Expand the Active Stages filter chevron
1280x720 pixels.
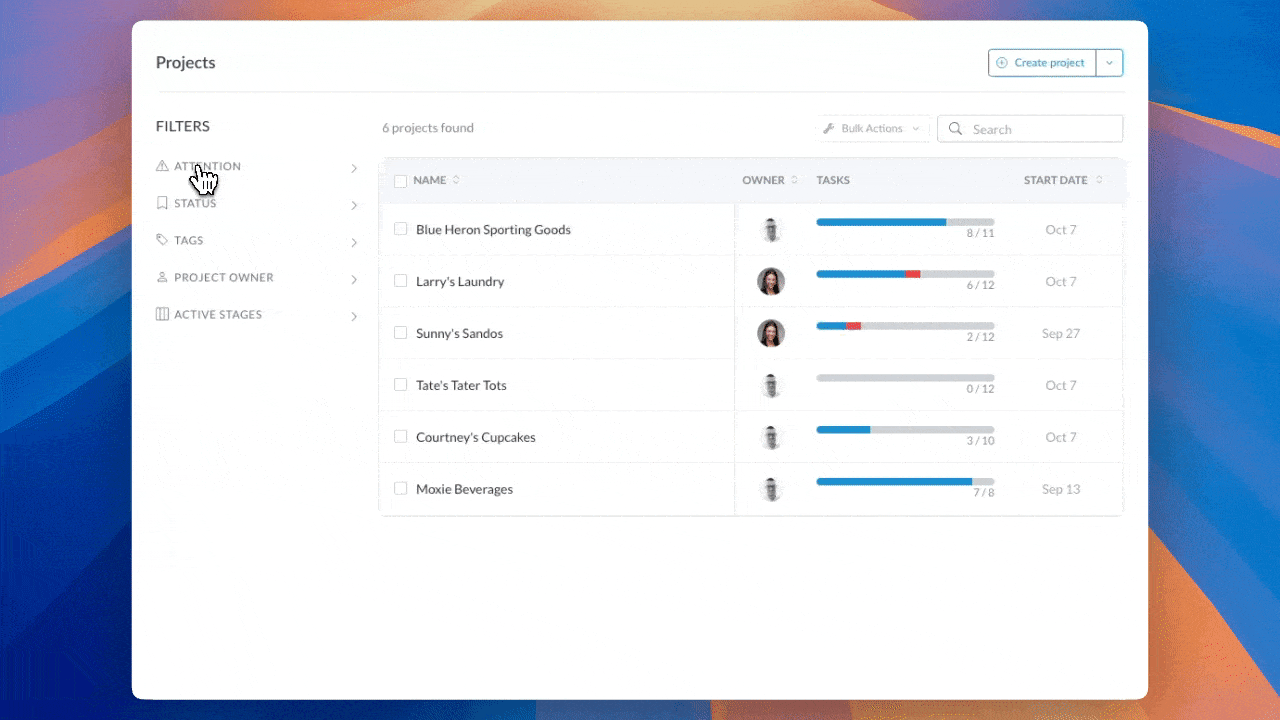(x=354, y=316)
